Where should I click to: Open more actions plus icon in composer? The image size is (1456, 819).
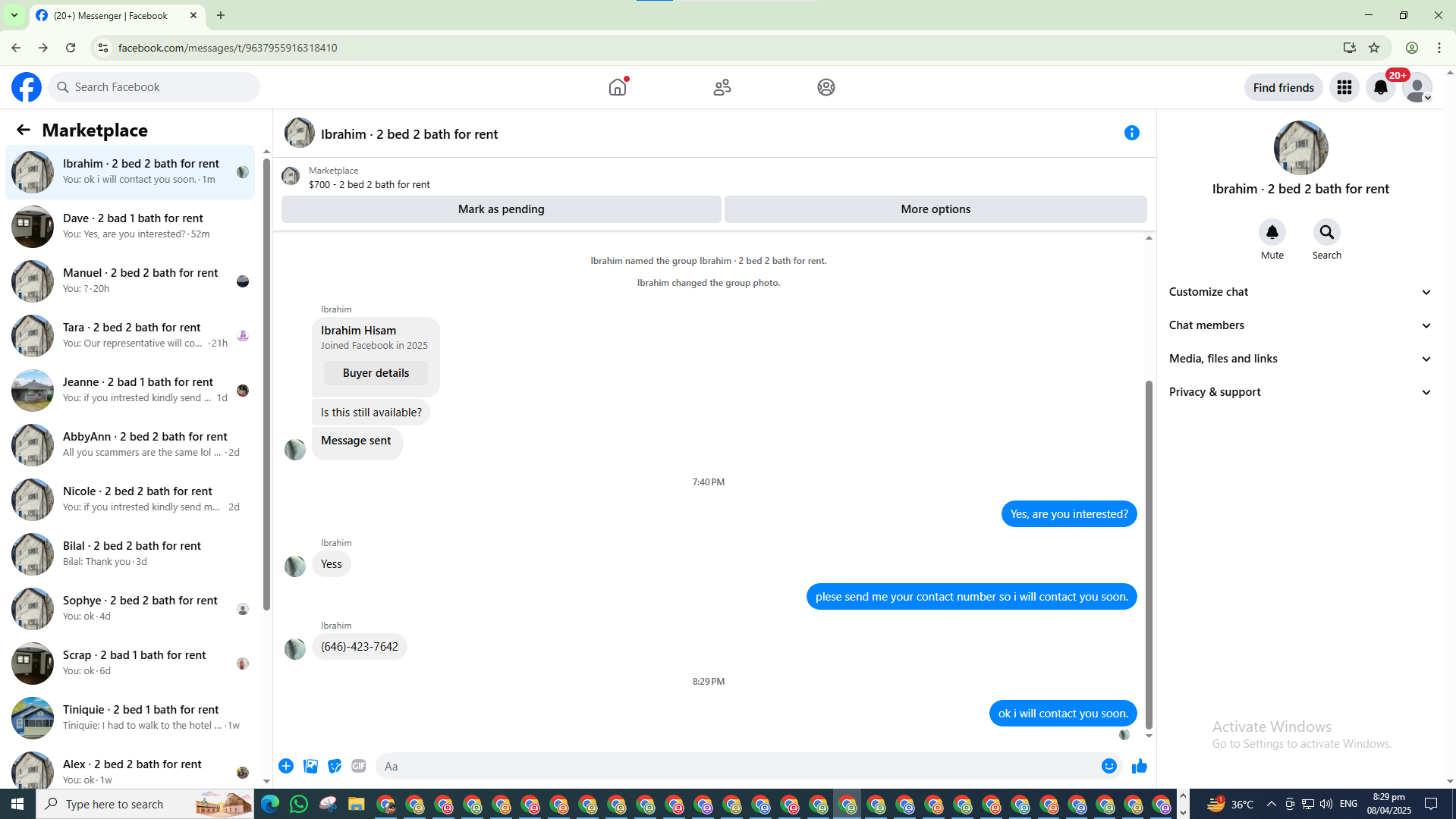tap(286, 766)
